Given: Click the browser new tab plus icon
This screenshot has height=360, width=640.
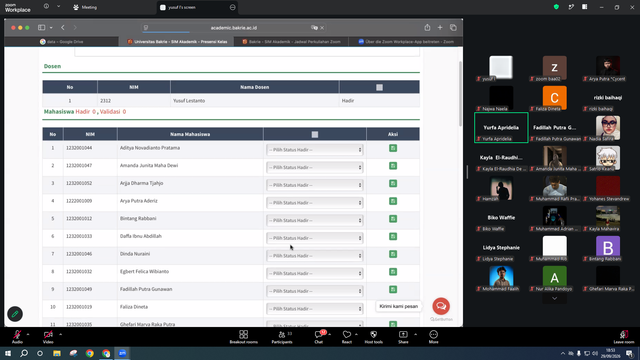Looking at the screenshot, I should pos(440,27).
